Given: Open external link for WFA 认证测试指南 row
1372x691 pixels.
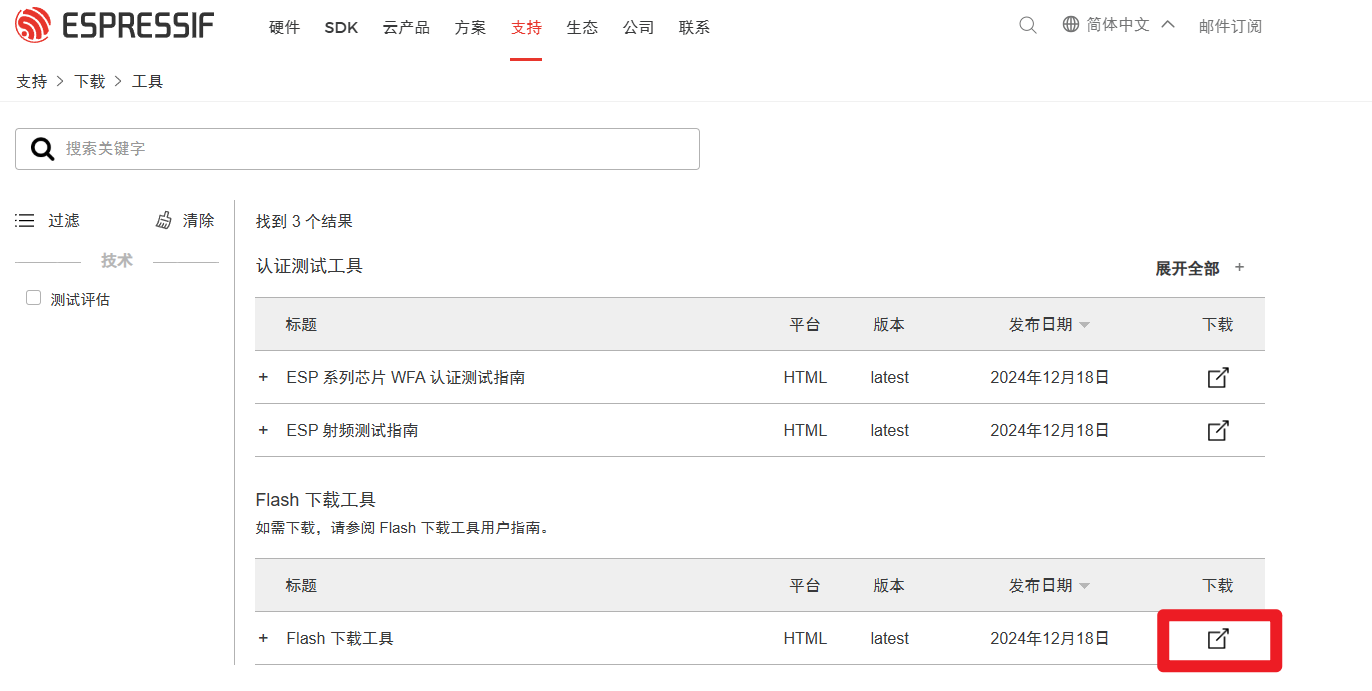Looking at the screenshot, I should tap(1218, 378).
